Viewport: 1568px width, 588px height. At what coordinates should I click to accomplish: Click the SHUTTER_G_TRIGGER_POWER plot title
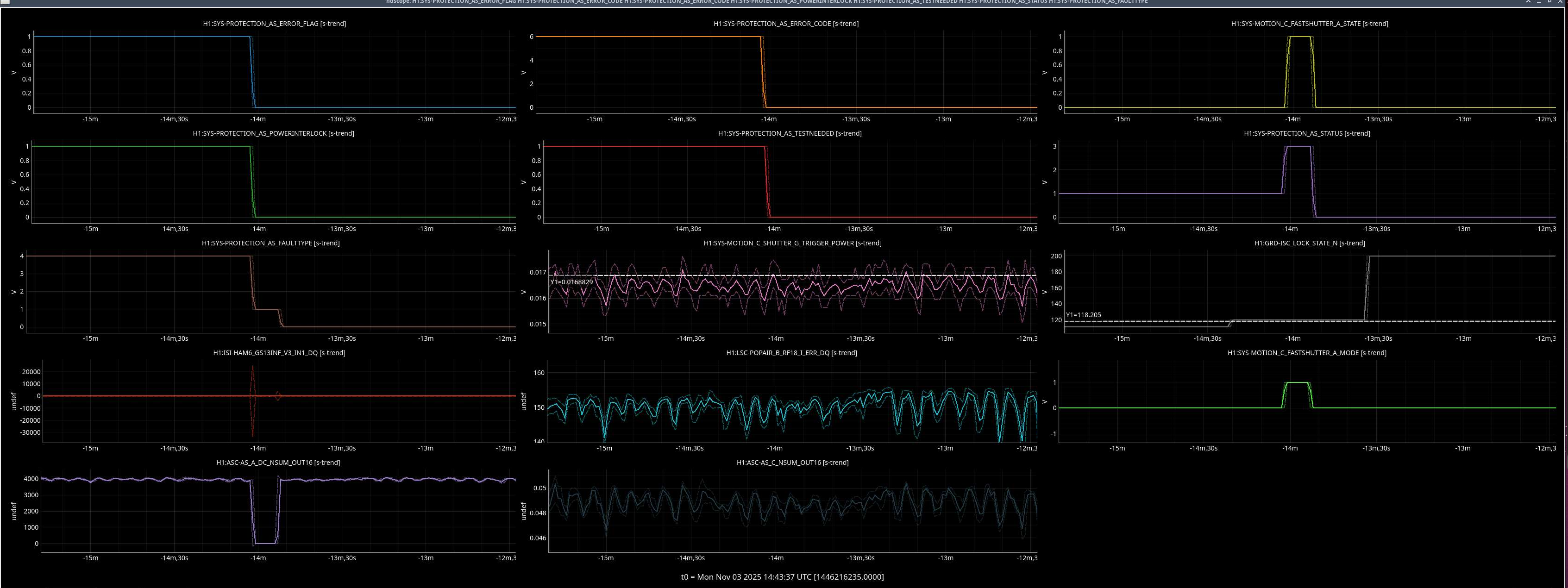pos(792,243)
